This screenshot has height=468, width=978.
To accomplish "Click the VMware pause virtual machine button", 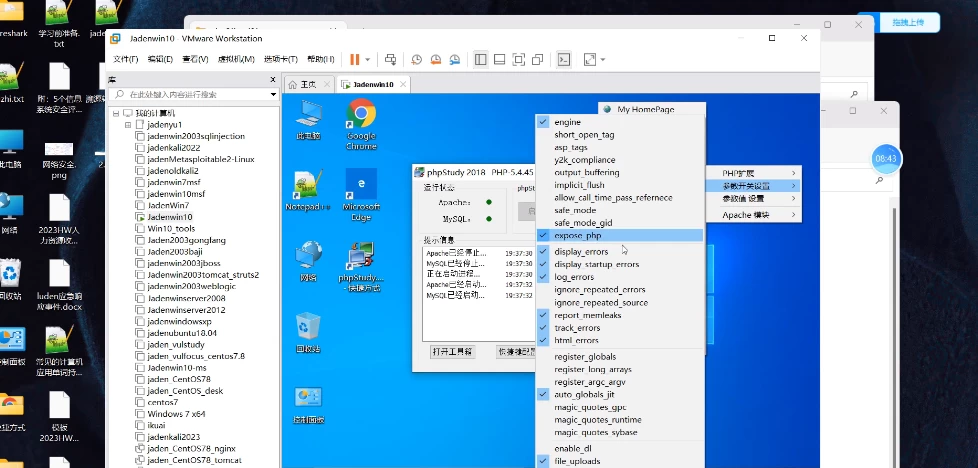I will click(x=354, y=60).
